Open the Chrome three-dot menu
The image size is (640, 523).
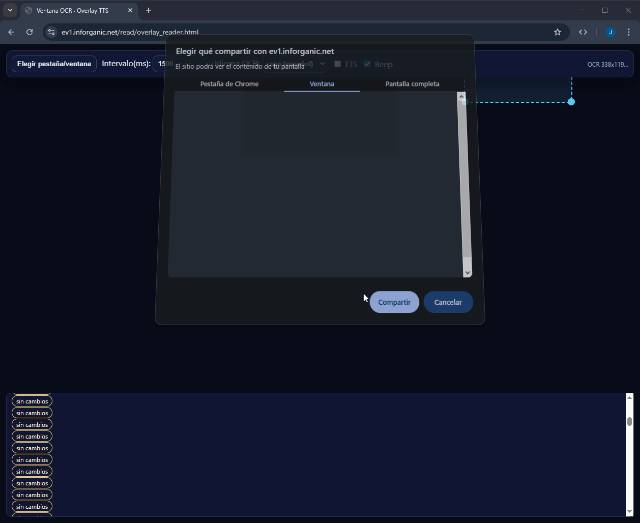click(x=628, y=32)
